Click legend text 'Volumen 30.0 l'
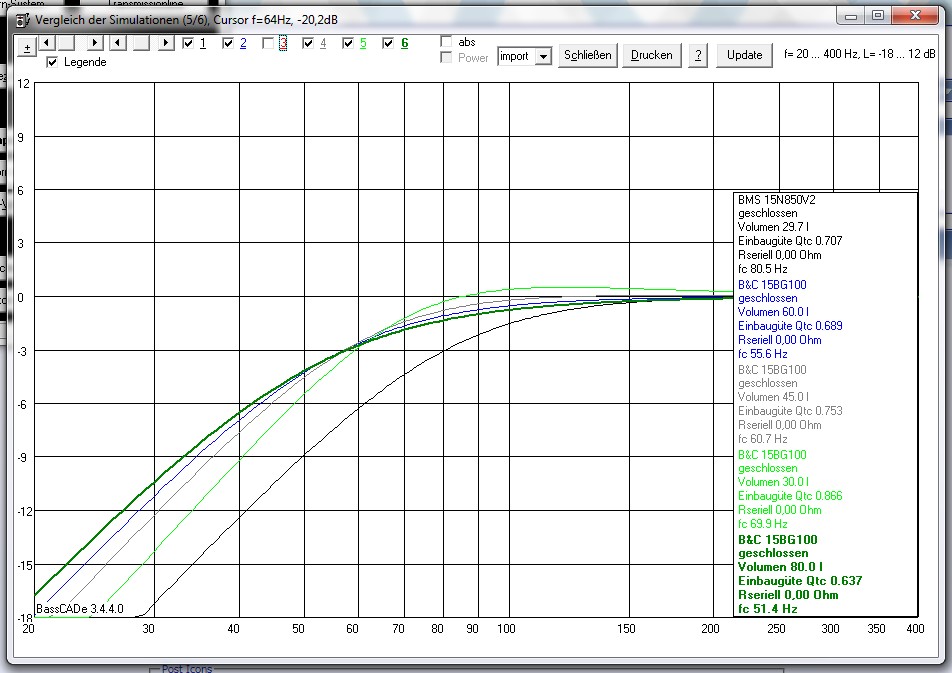This screenshot has height=673, width=952. 774,482
